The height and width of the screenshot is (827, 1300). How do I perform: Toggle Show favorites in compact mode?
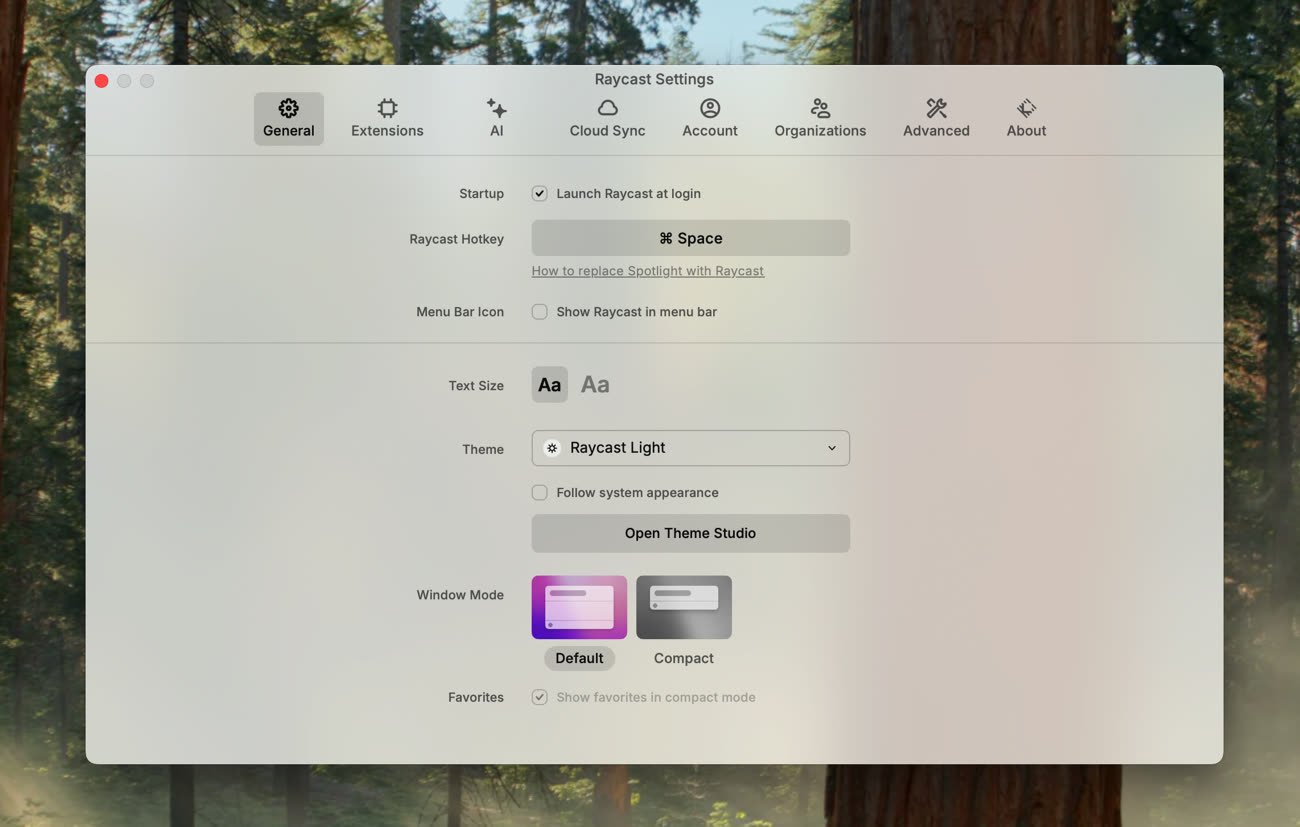(x=540, y=698)
